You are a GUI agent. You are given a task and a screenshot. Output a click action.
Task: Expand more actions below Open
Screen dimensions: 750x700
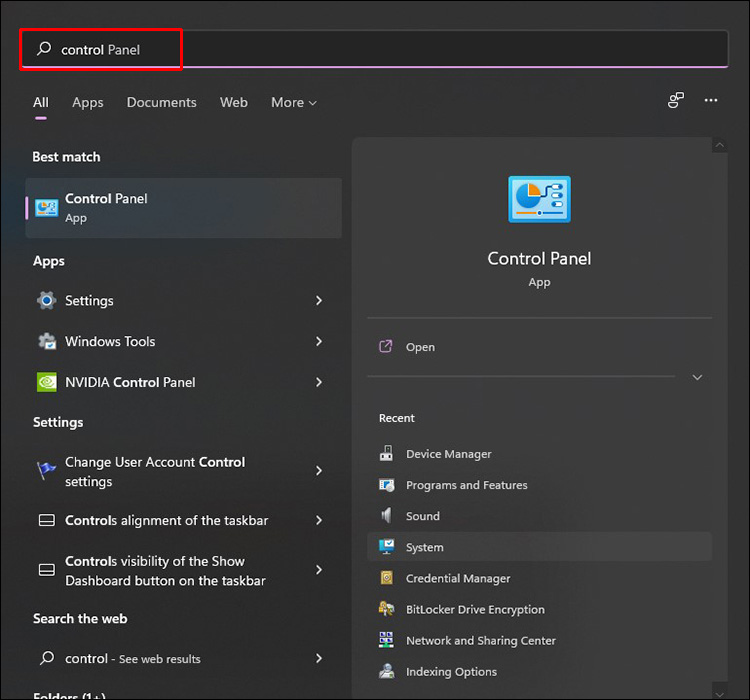697,377
